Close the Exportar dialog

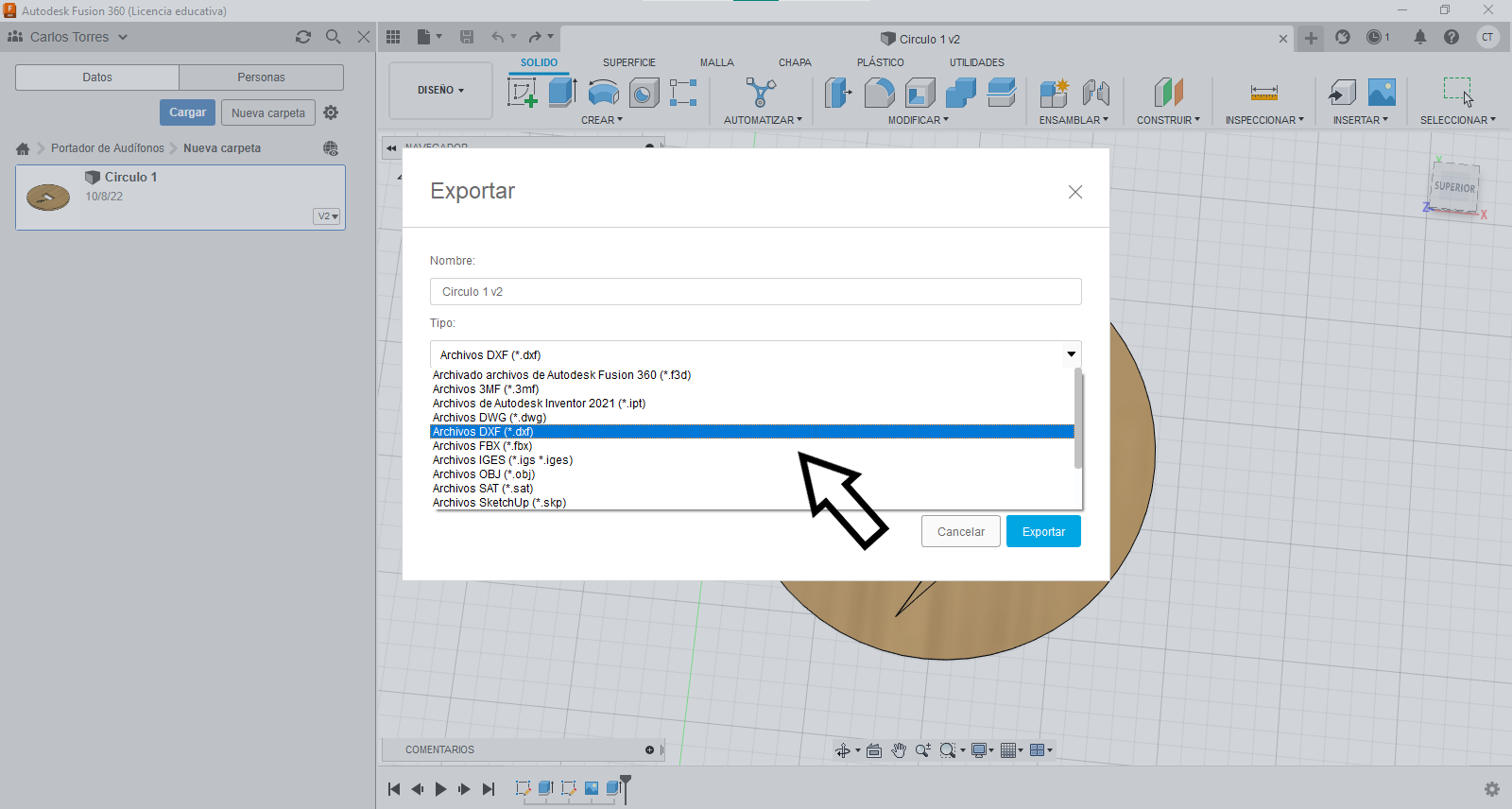pos(1075,192)
